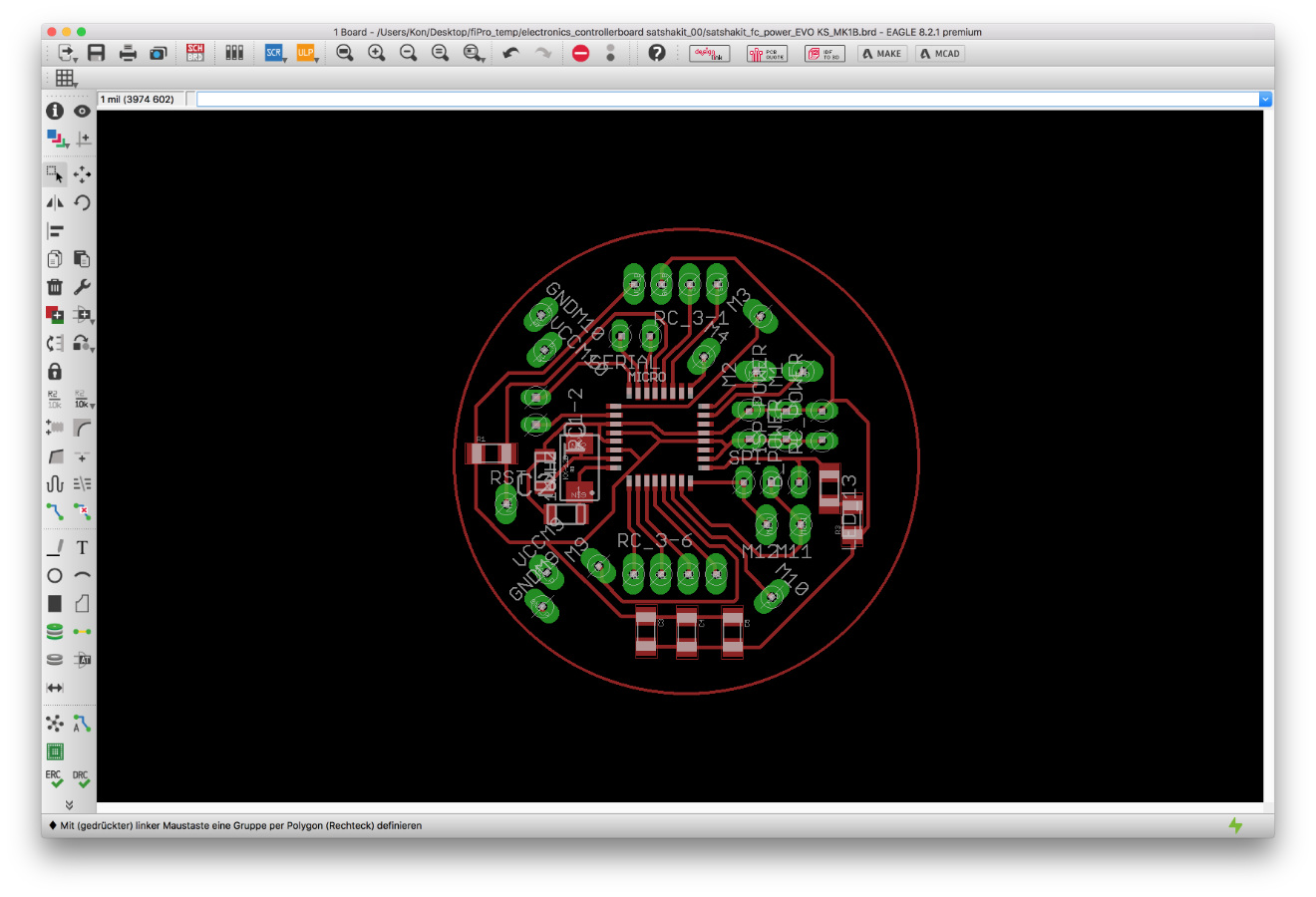Select the Change wrench tool
Screen dimensions: 1316x897
pos(82,287)
